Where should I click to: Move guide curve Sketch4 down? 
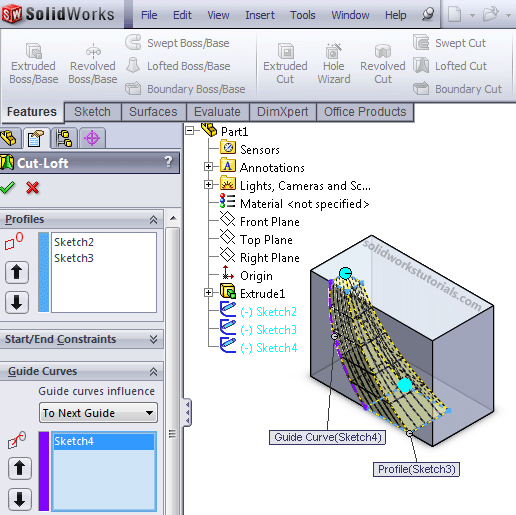[20, 499]
